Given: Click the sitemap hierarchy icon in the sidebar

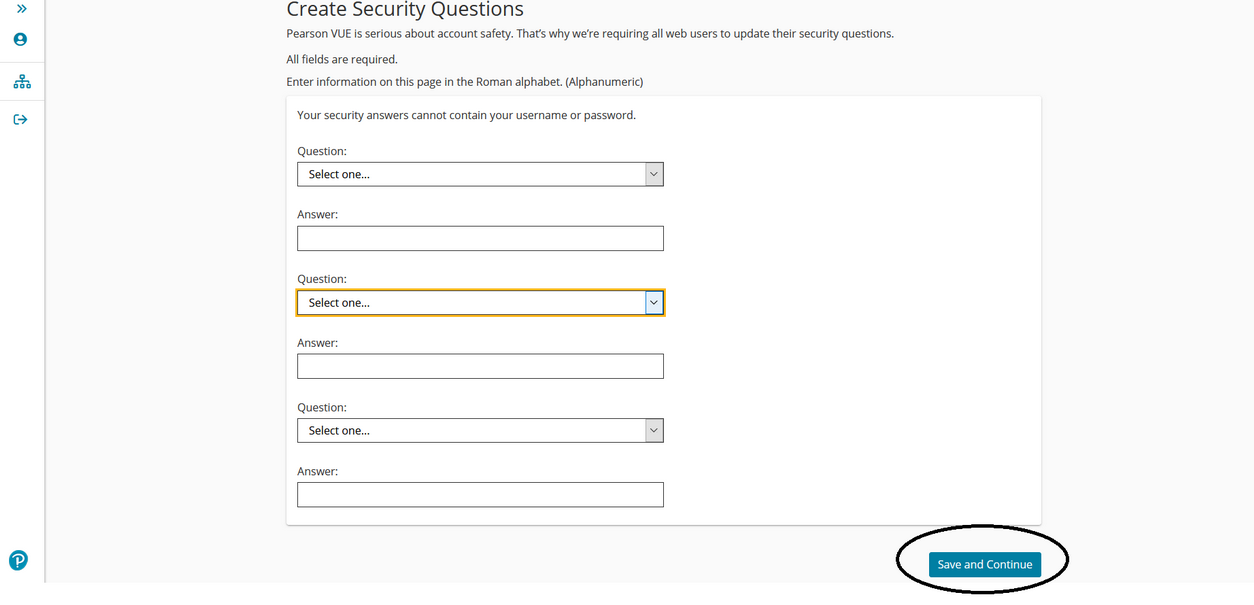Looking at the screenshot, I should coord(21,81).
